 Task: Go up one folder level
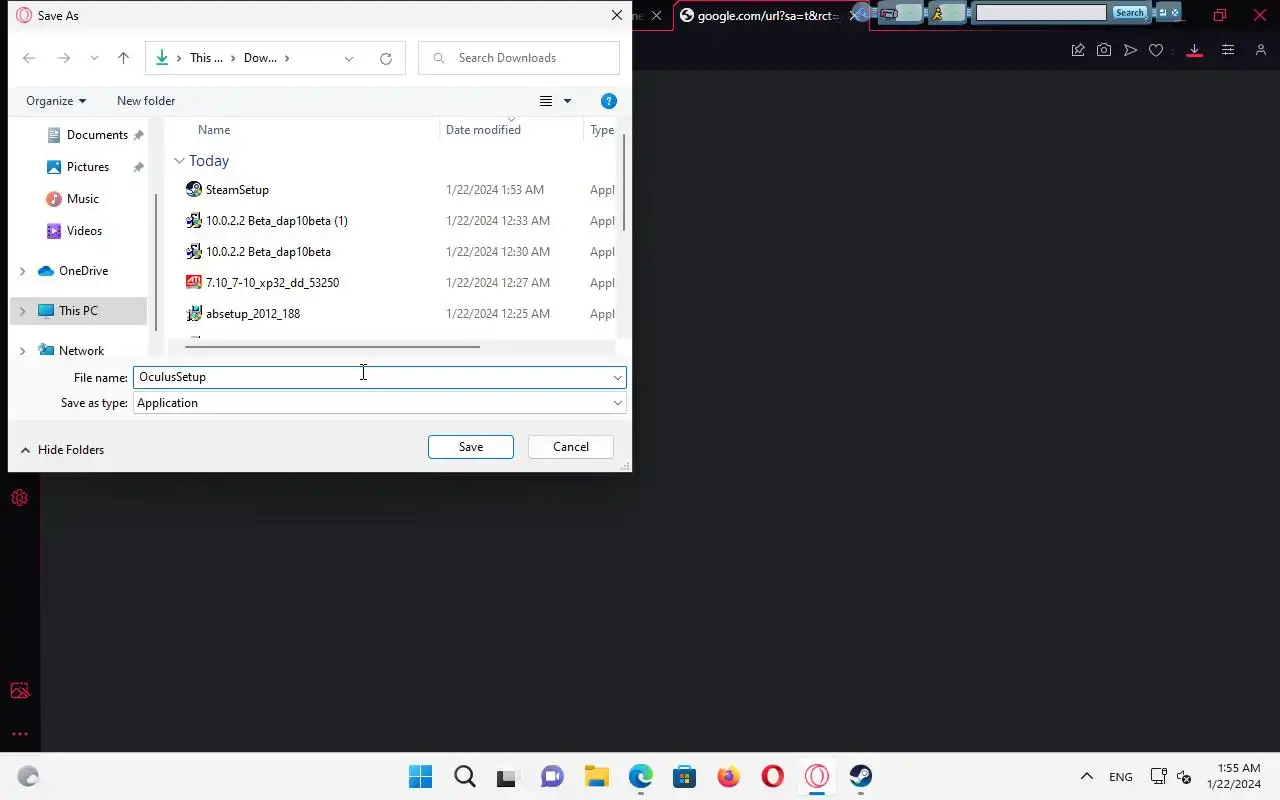coord(123,58)
